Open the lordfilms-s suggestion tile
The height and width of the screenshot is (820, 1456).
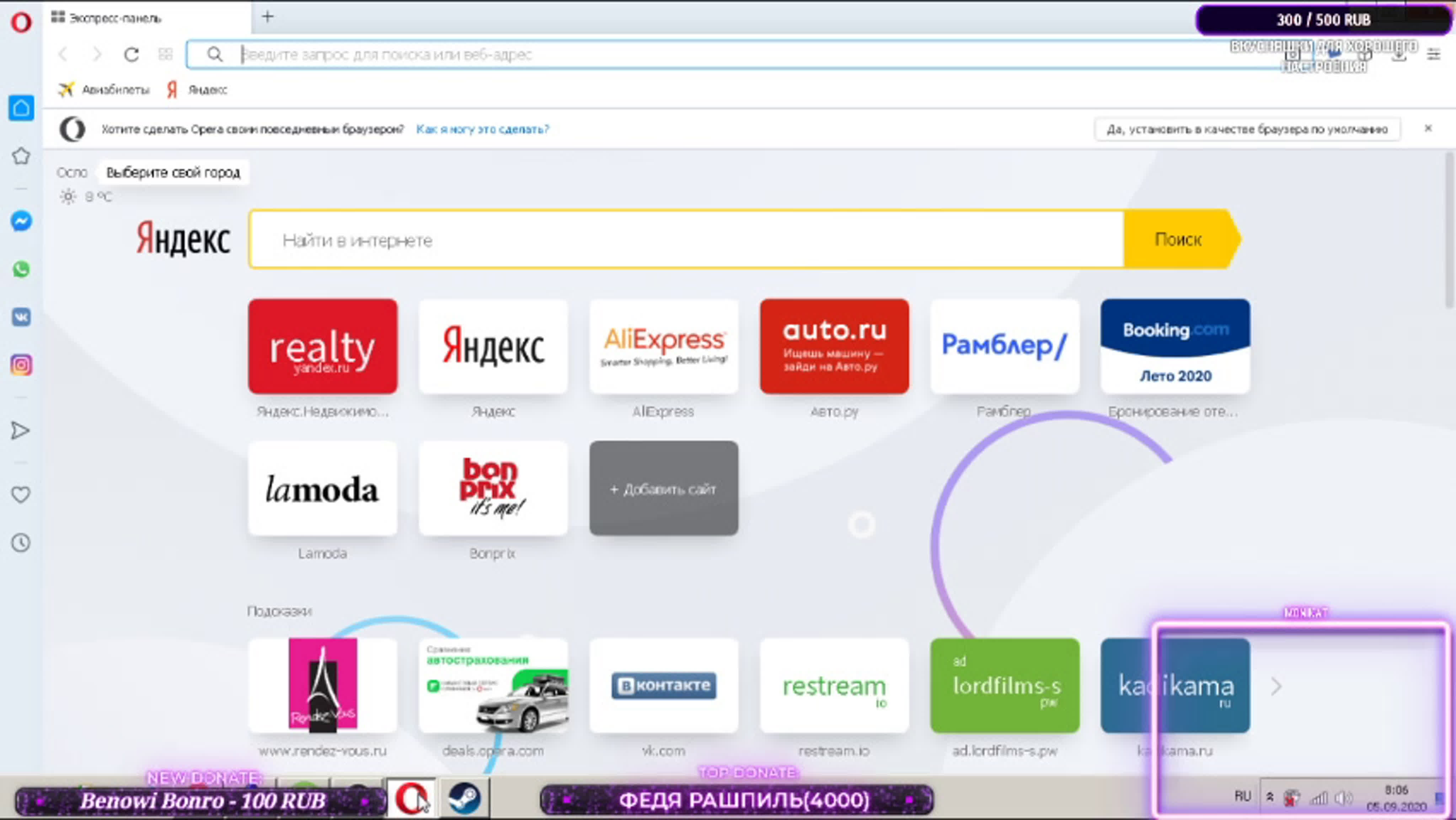point(1005,686)
